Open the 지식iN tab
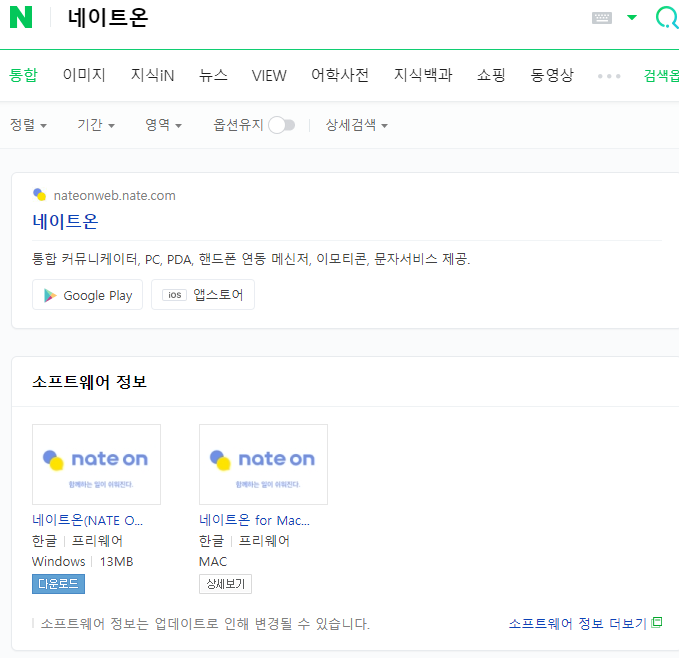This screenshot has width=679, height=658. pyautogui.click(x=152, y=75)
